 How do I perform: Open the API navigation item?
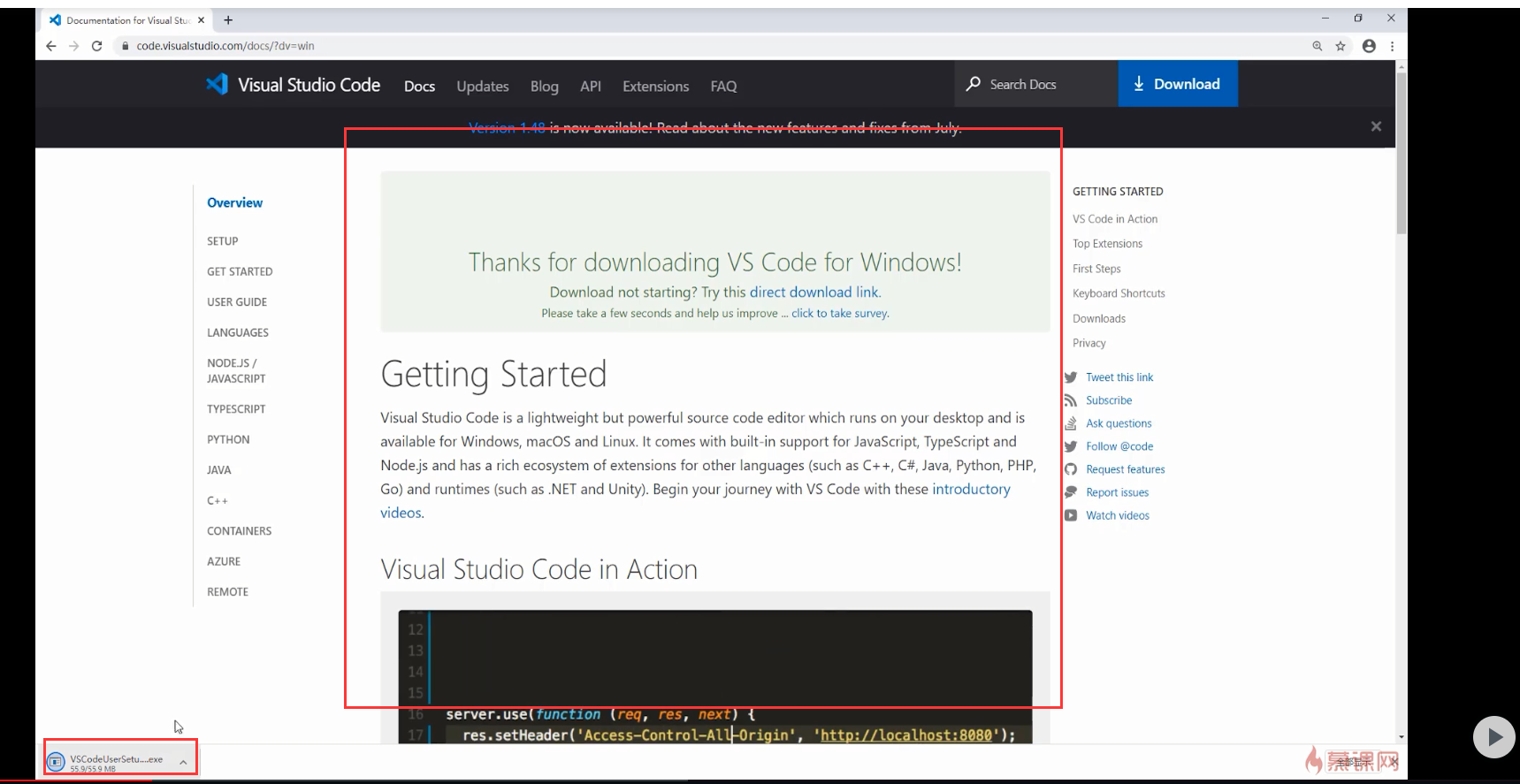591,87
